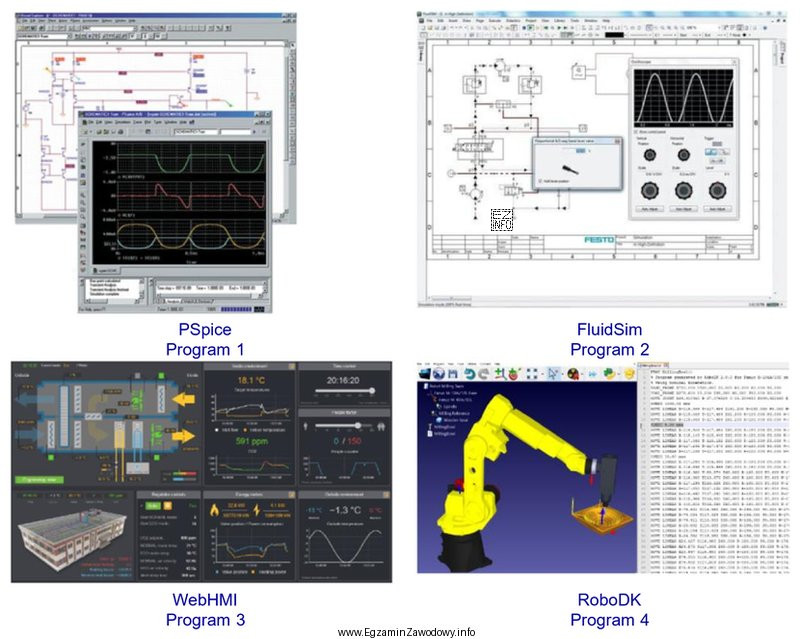Select the Milling Reference frame in RoboDK tree
The height and width of the screenshot is (639, 800).
coord(449,413)
